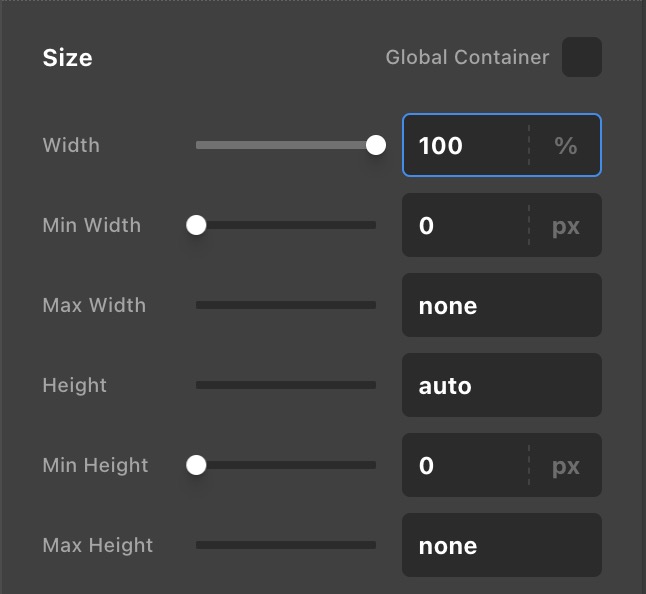Click the Width slider handle

pos(376,145)
